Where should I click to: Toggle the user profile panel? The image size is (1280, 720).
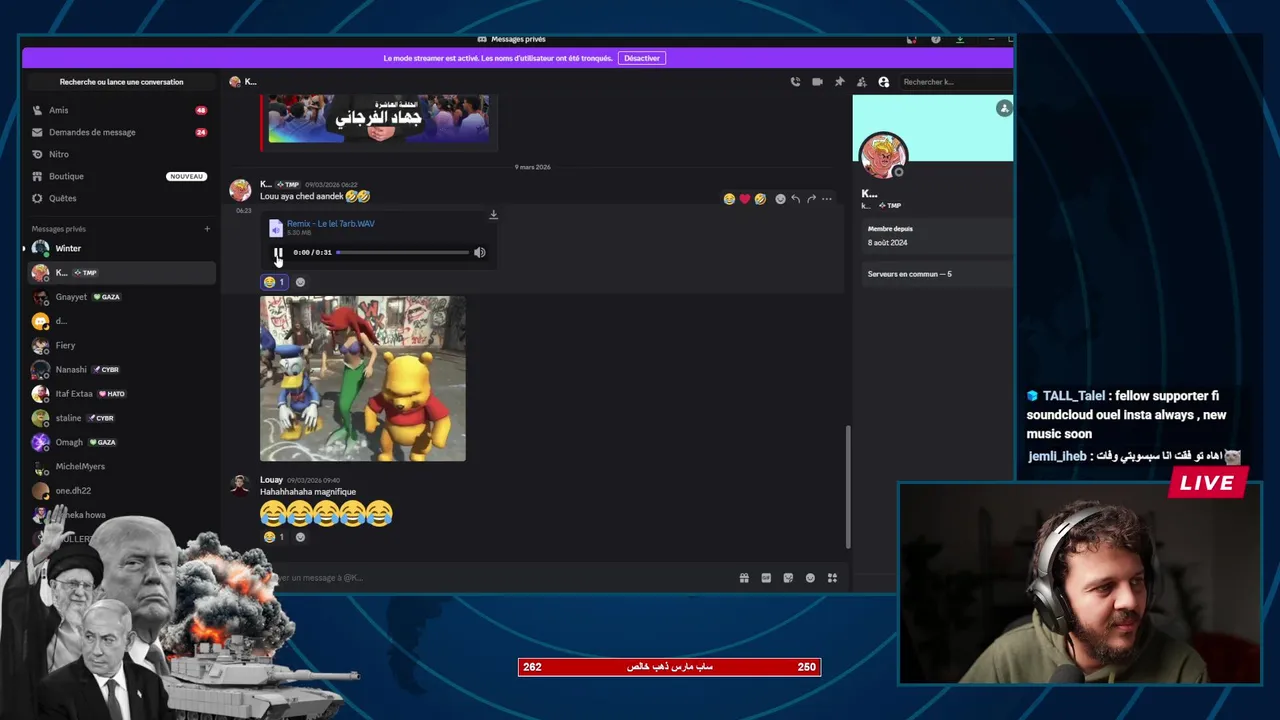(x=883, y=82)
